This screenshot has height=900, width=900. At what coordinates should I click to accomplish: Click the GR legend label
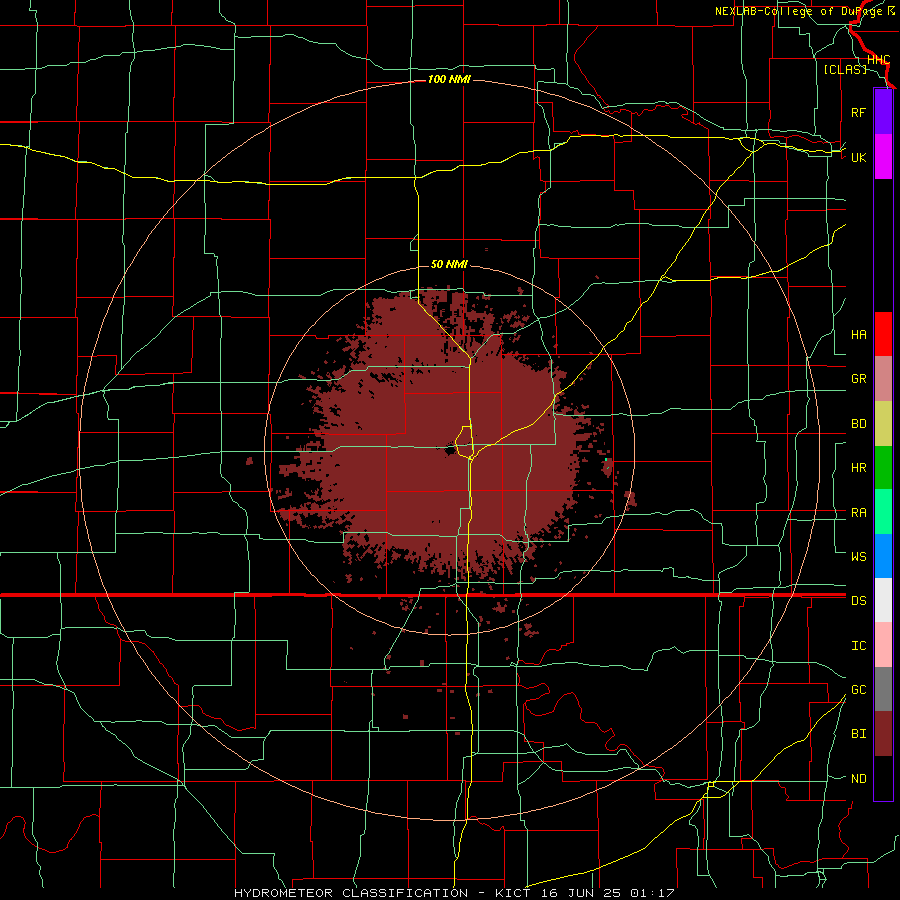point(858,379)
